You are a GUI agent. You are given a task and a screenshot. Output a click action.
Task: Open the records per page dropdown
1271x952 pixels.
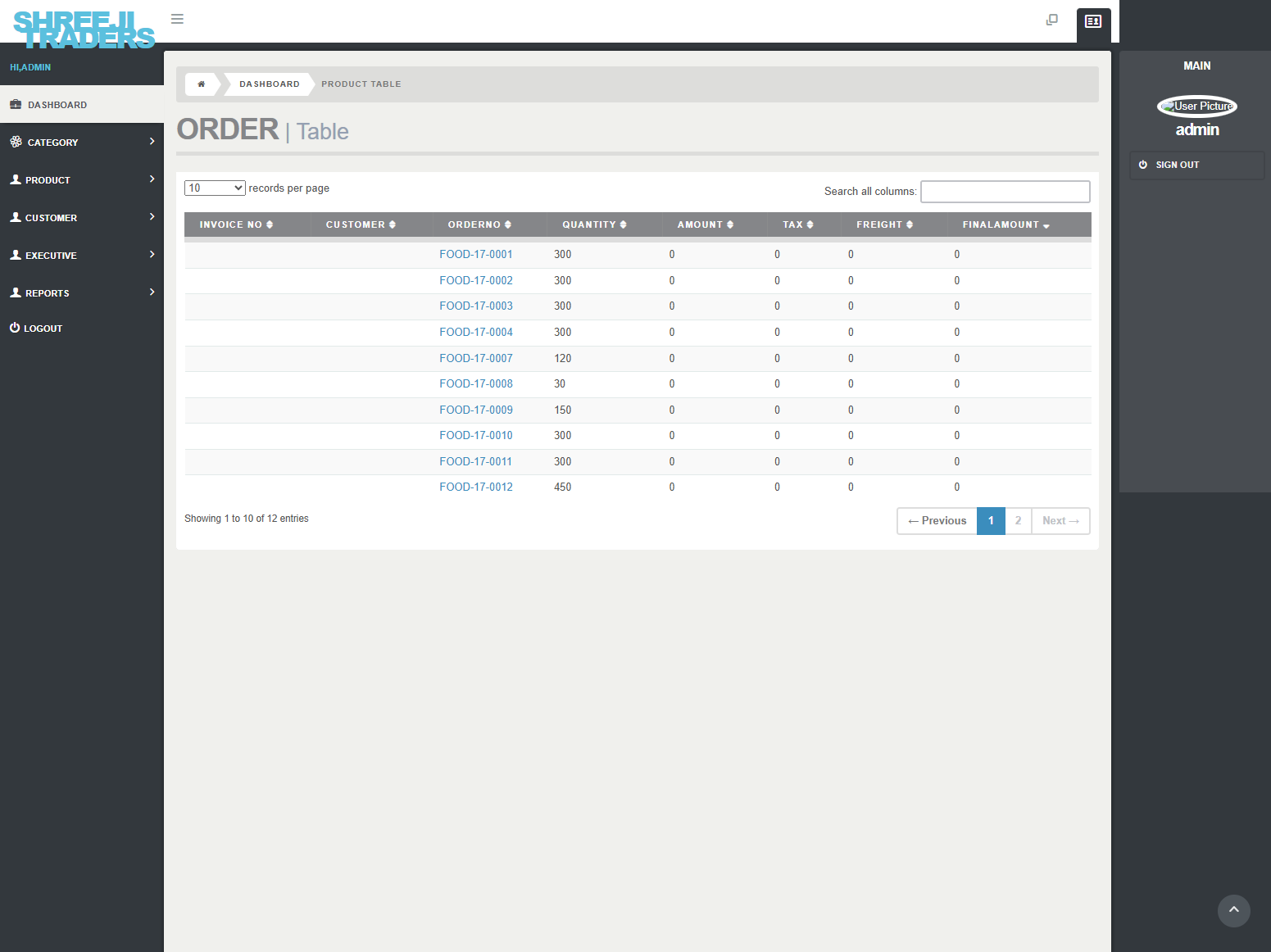tap(215, 188)
